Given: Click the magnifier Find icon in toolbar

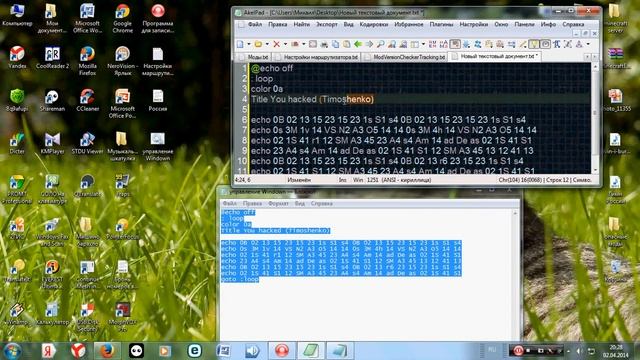Looking at the screenshot, I should click(x=380, y=44).
